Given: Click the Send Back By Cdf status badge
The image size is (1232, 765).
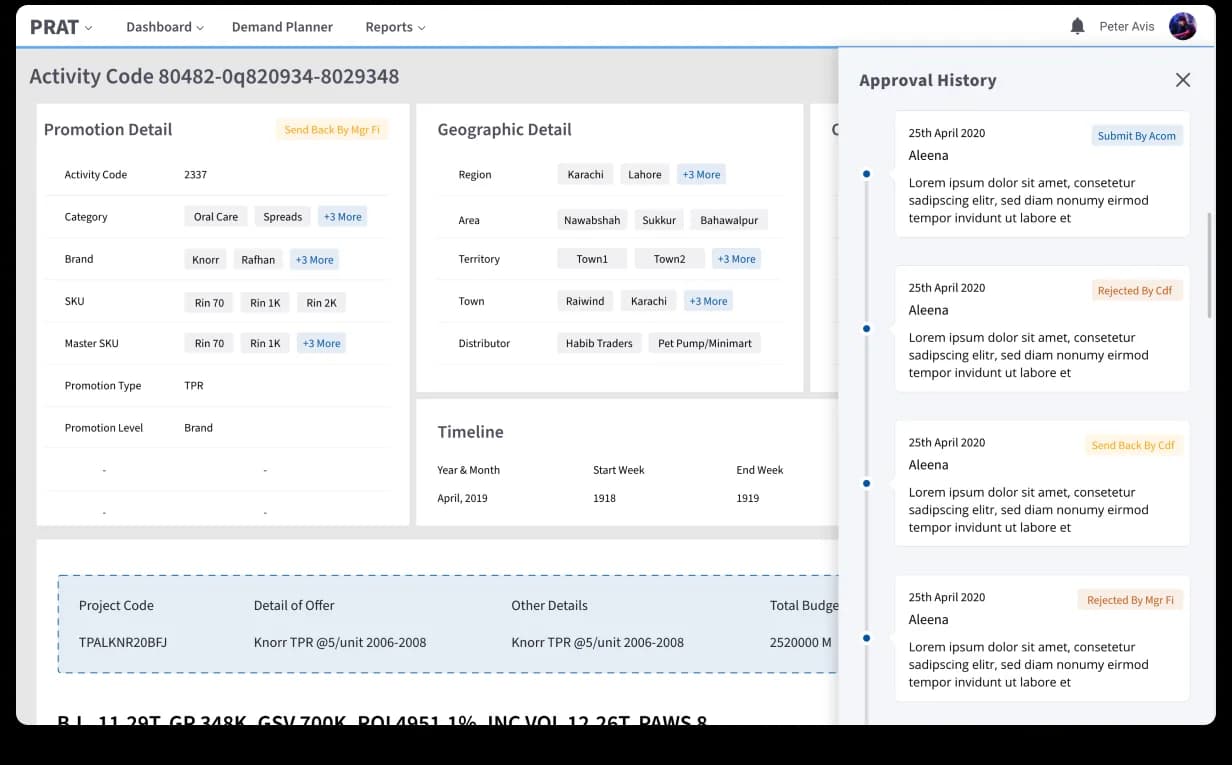Looking at the screenshot, I should pos(1133,446).
